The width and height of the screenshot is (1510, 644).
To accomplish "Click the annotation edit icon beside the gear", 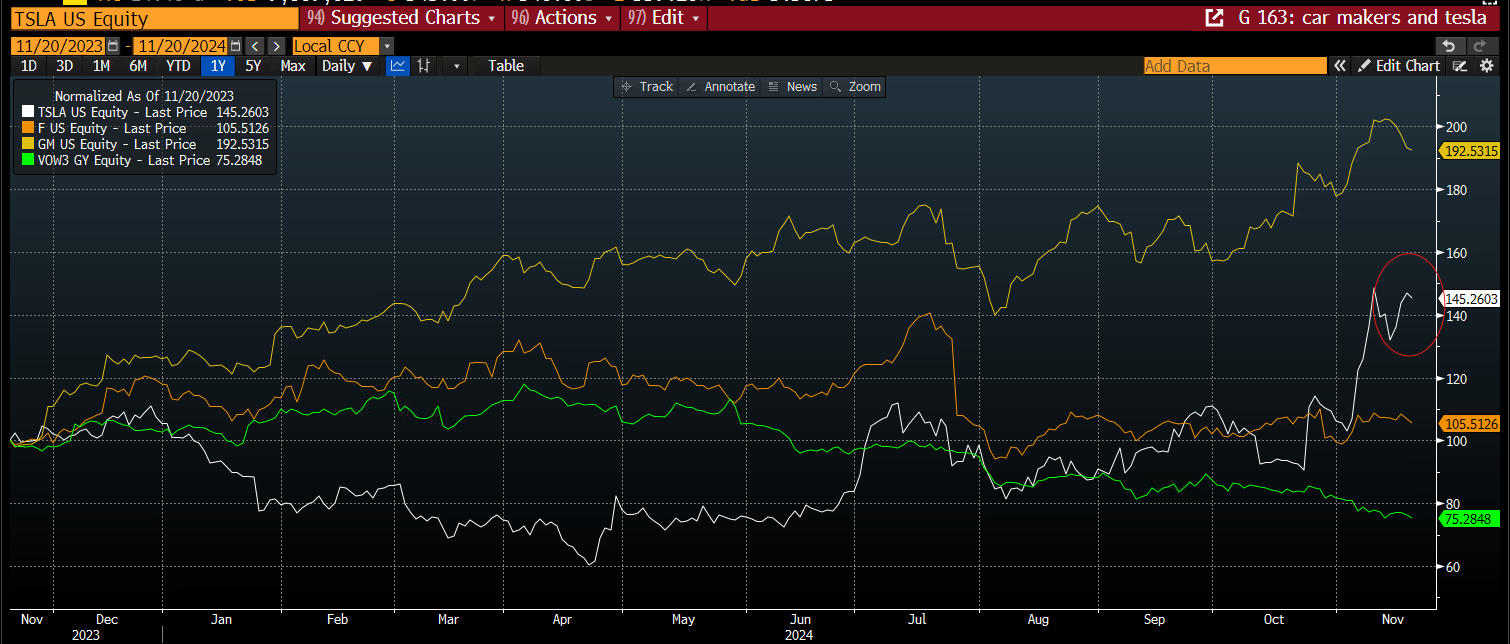I will 1460,66.
